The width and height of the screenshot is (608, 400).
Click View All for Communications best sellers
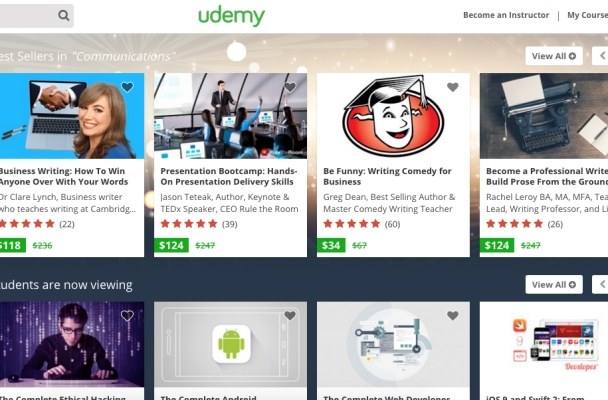(554, 56)
